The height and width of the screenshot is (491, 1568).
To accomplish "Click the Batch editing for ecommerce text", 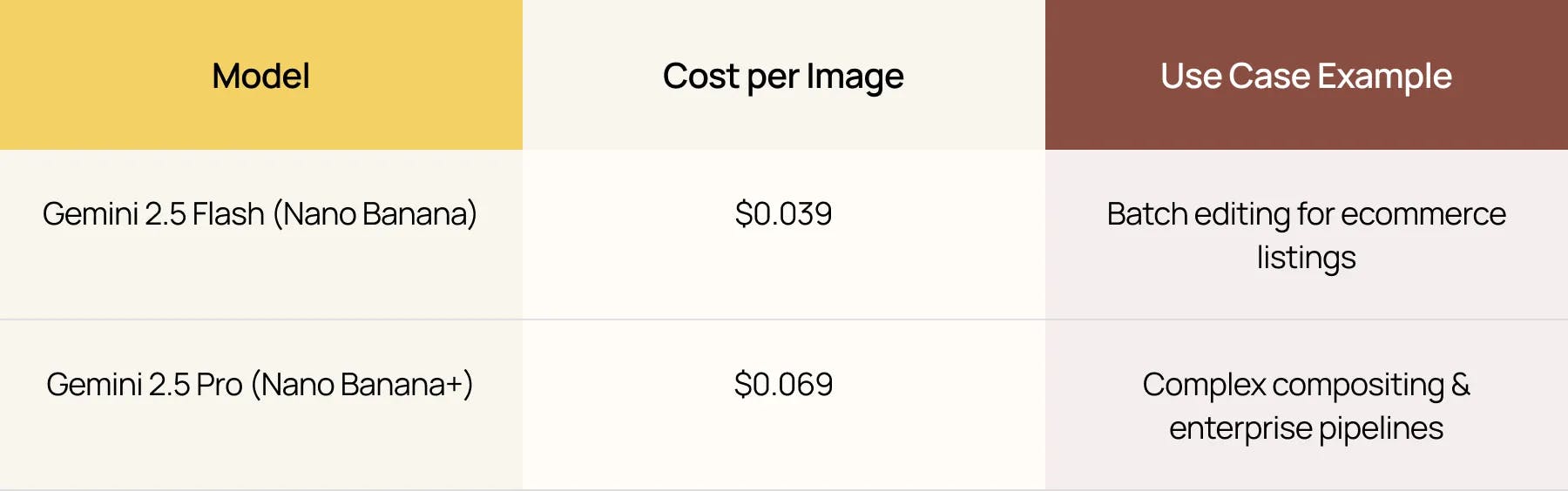I will pos(1306,214).
